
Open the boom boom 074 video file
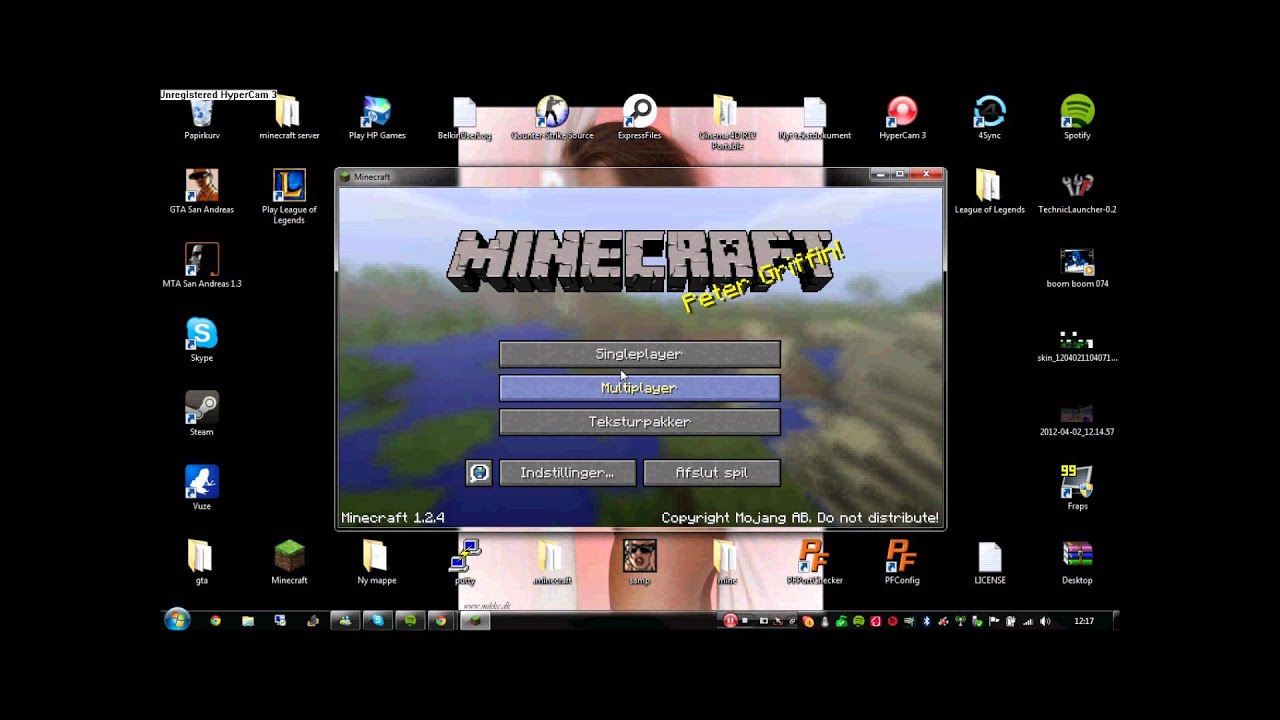point(1077,268)
